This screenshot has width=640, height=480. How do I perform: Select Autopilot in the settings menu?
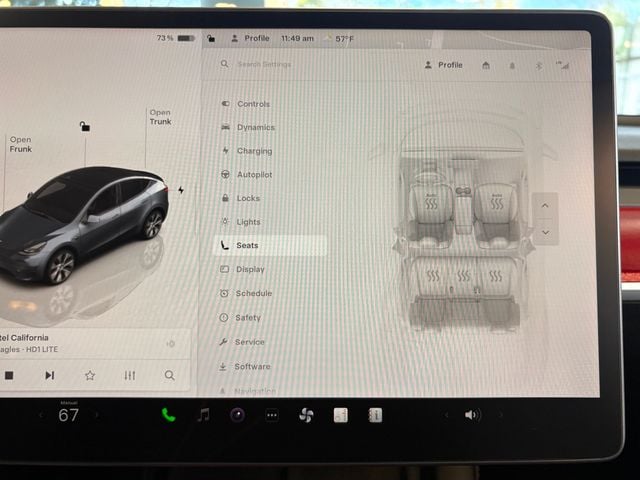(x=254, y=174)
